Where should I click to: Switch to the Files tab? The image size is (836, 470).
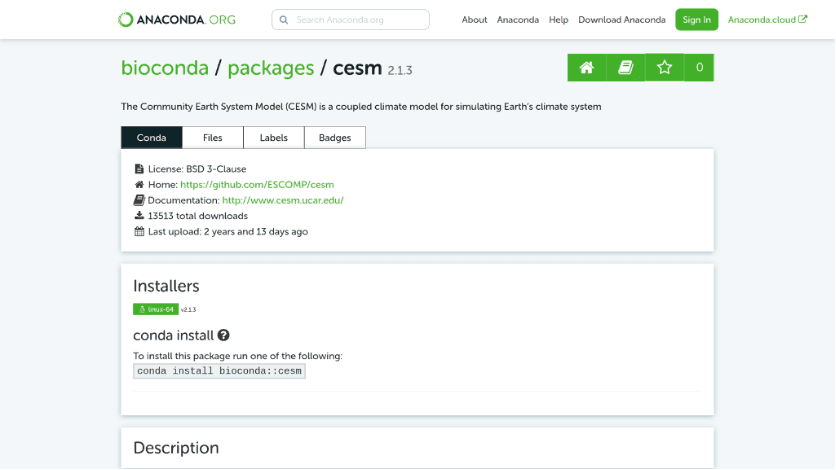[213, 137]
